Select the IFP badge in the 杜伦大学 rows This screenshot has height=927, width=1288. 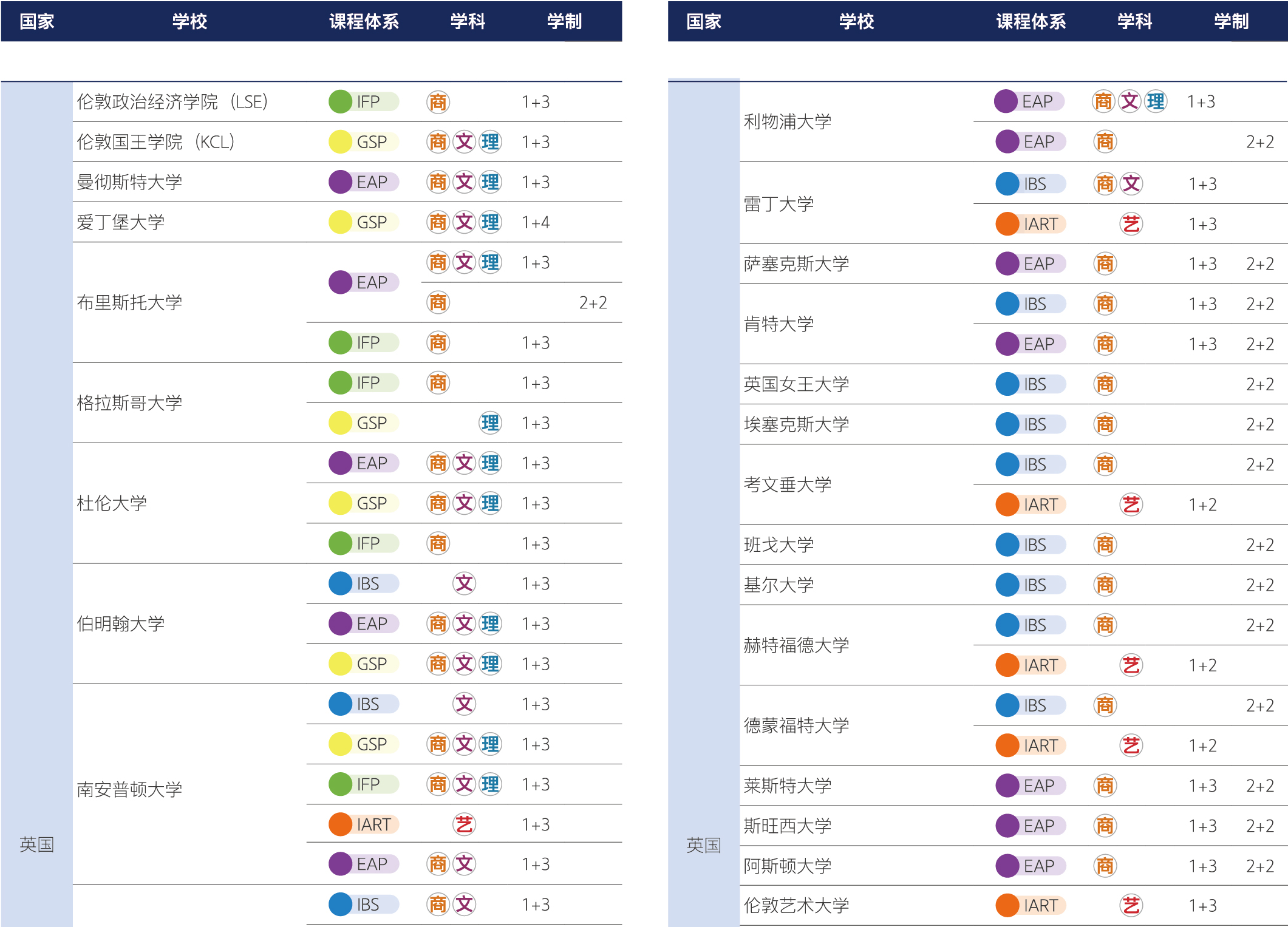tap(364, 543)
